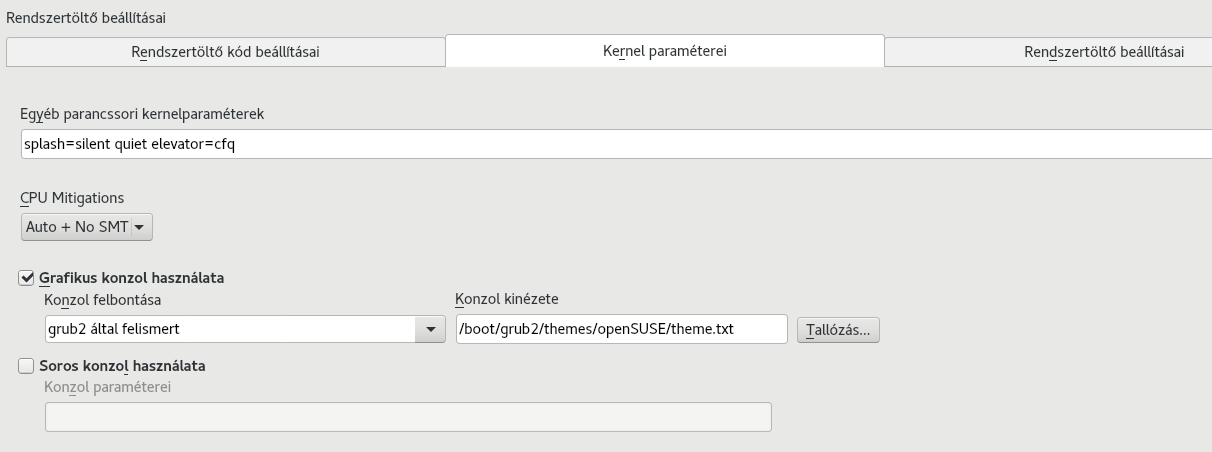The width and height of the screenshot is (1212, 452).
Task: Select the Kernel paraméterei tab
Action: (x=665, y=51)
